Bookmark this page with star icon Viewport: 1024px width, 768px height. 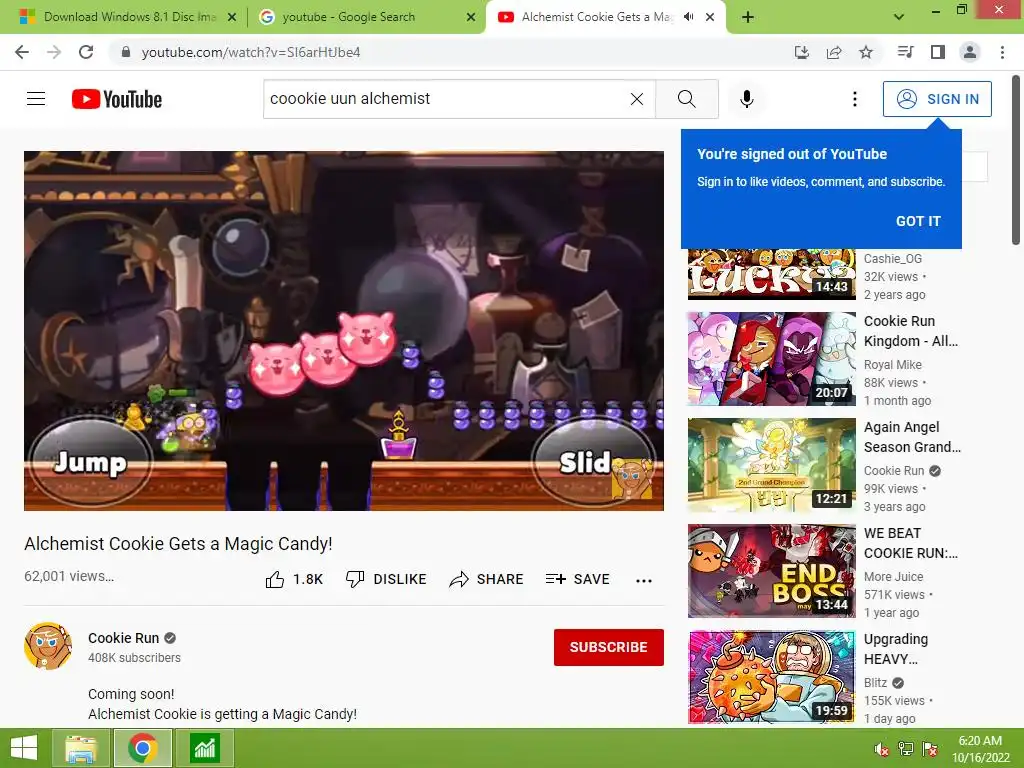[x=866, y=52]
